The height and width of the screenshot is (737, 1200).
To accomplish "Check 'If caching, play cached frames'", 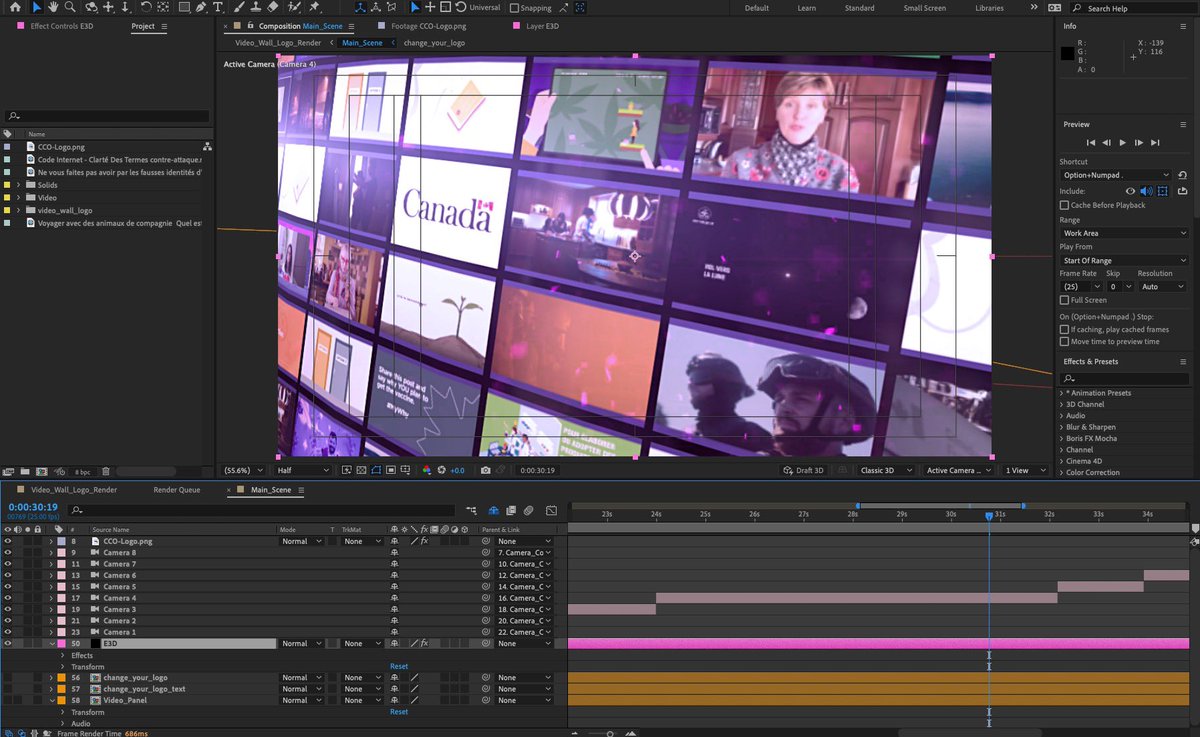I will coord(1064,329).
